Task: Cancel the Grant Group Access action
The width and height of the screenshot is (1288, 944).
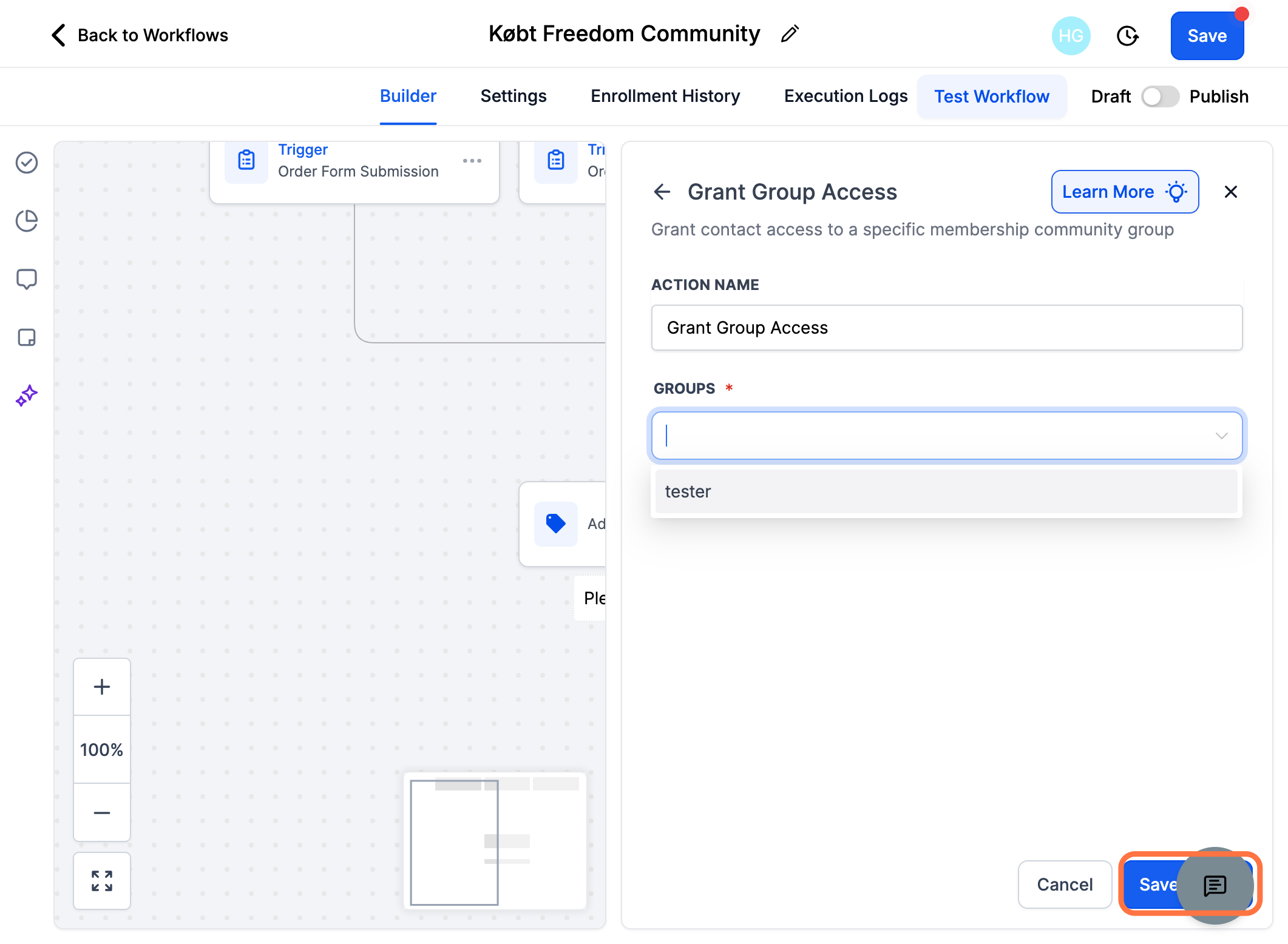Action: click(x=1065, y=885)
